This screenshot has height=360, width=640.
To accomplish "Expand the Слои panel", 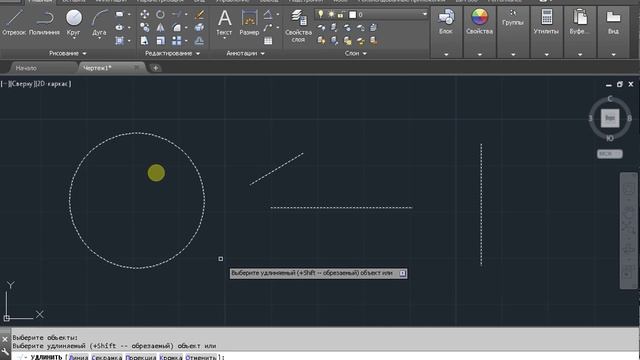I will coord(356,53).
